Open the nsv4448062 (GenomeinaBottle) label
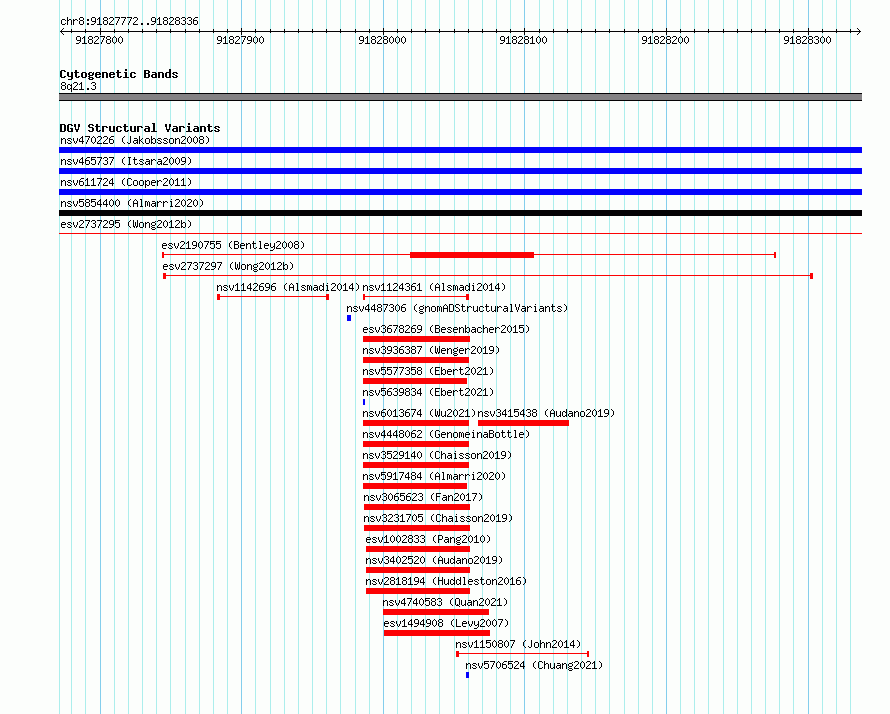 (x=446, y=434)
